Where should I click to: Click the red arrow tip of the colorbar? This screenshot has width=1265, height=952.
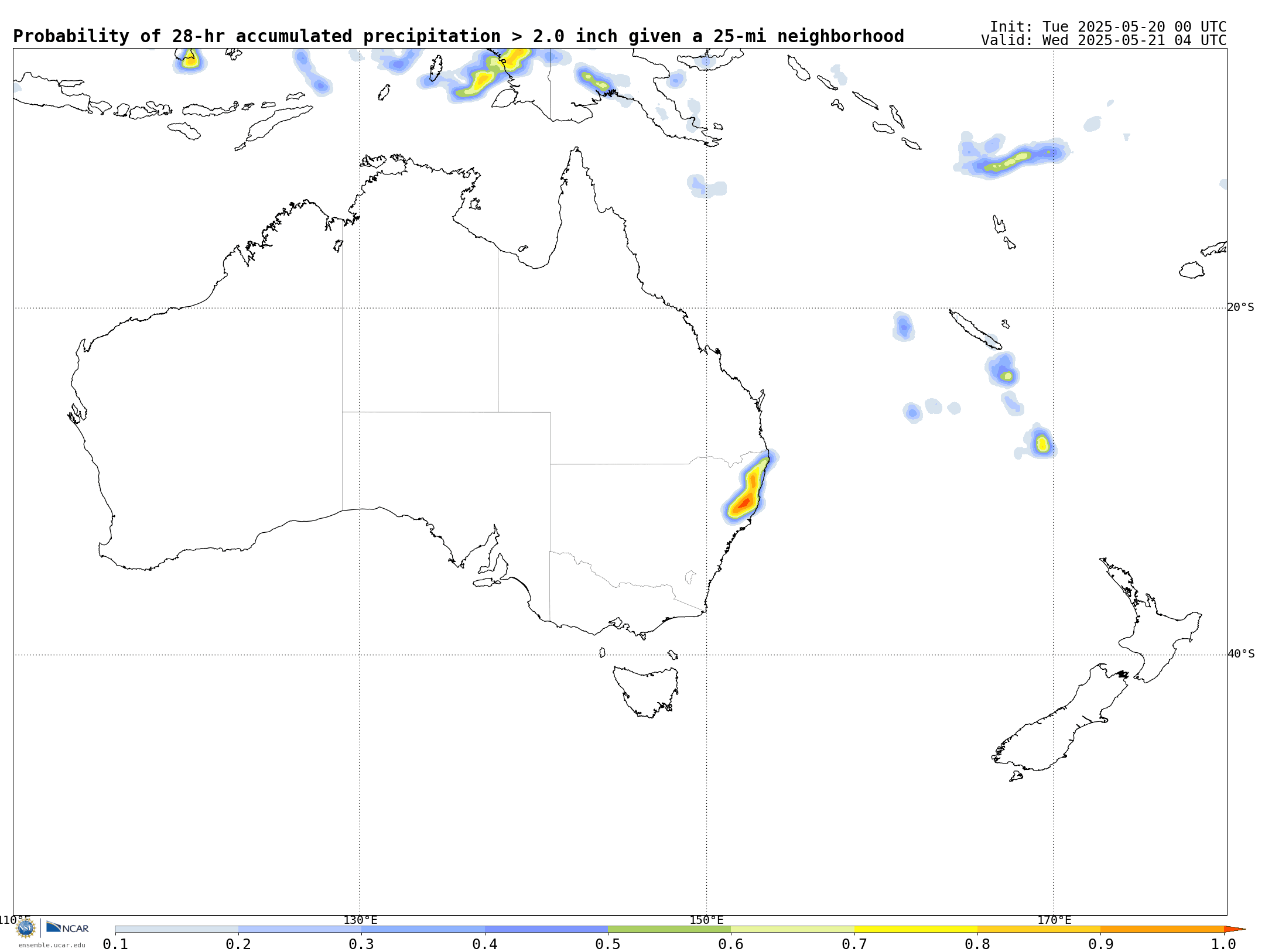(x=1235, y=929)
